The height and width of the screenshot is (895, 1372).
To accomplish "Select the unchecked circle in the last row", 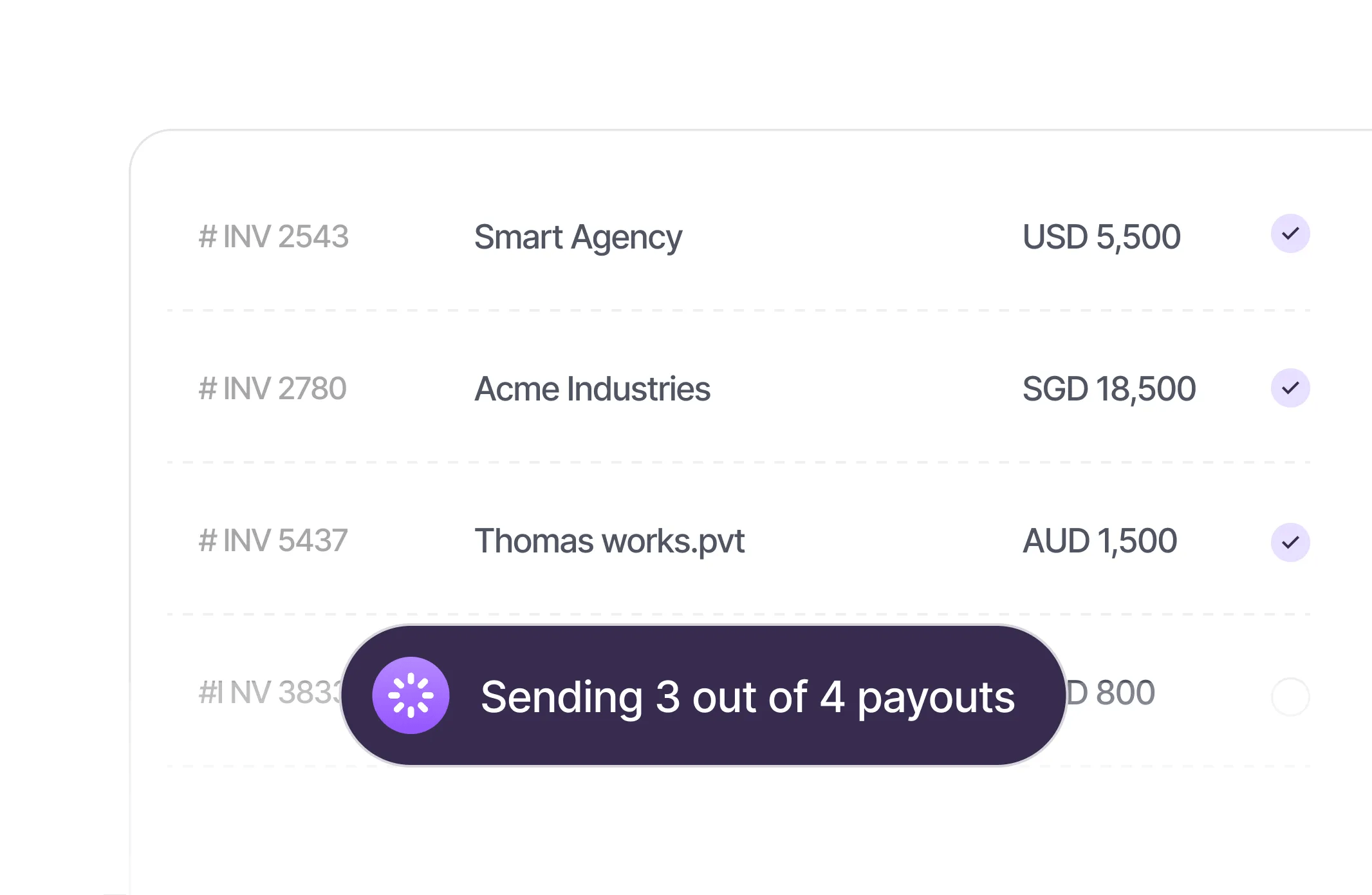I will (x=1290, y=697).
